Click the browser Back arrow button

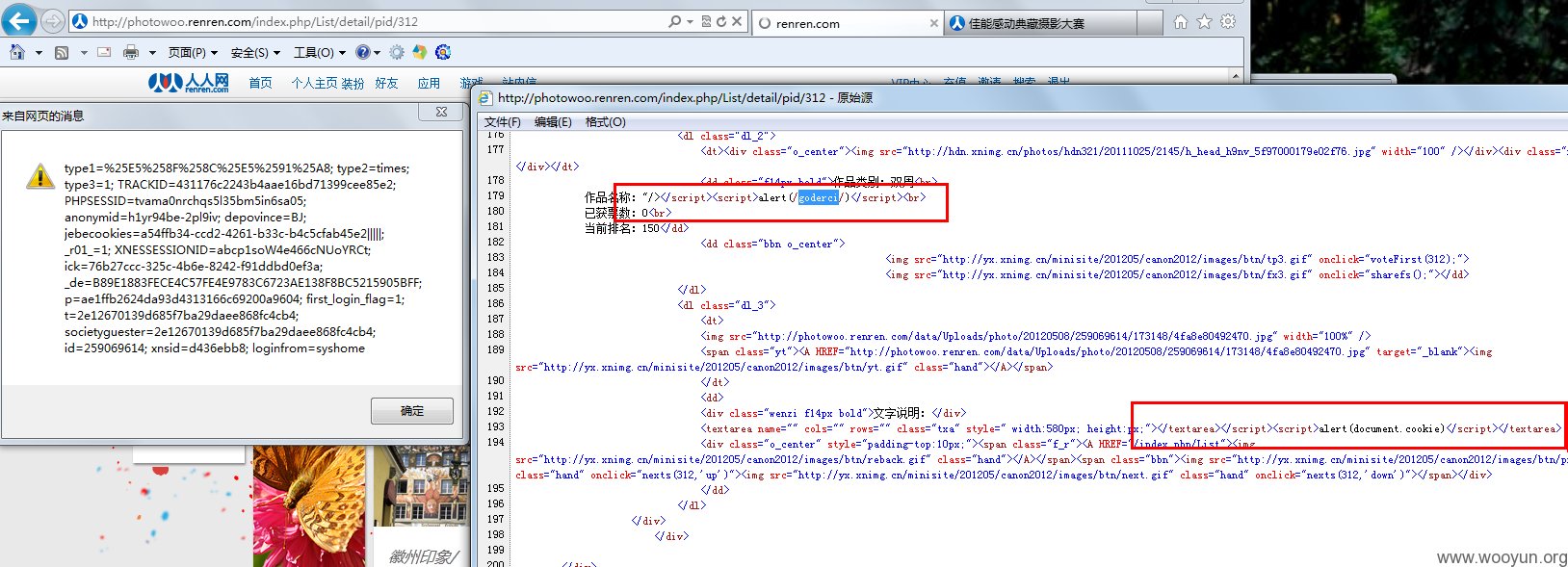20,20
